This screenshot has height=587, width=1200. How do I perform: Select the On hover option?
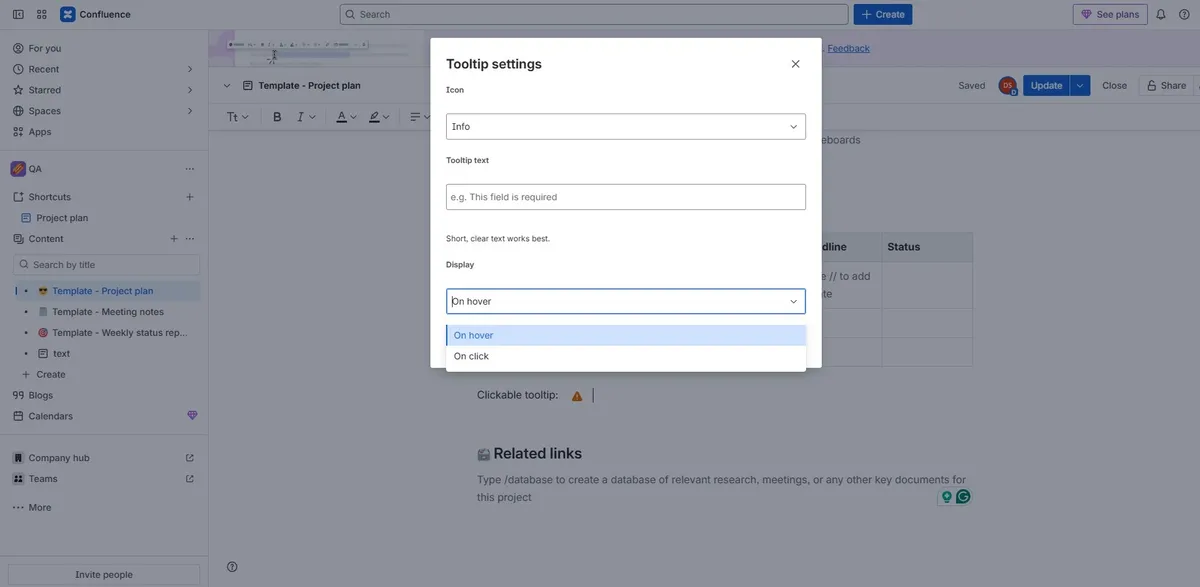[626, 335]
